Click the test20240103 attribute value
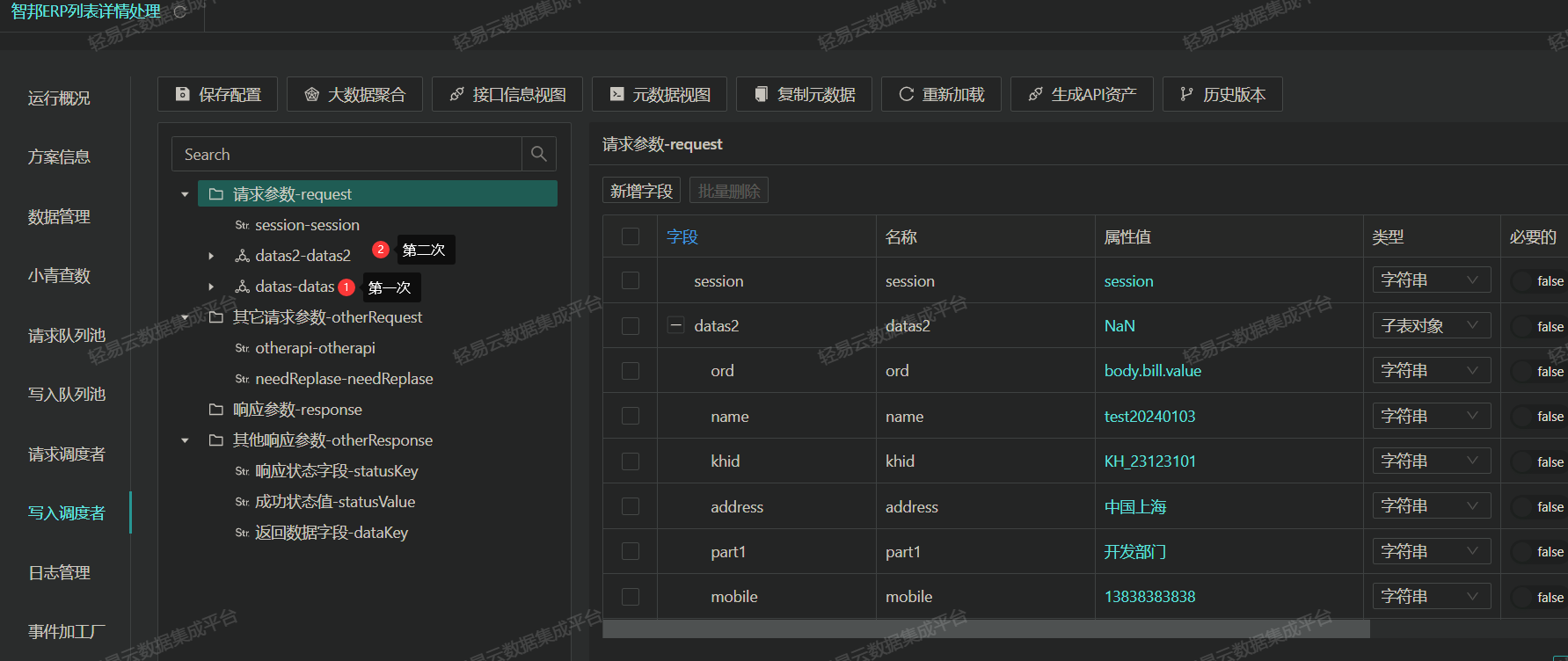The width and height of the screenshot is (1568, 661). point(1149,417)
